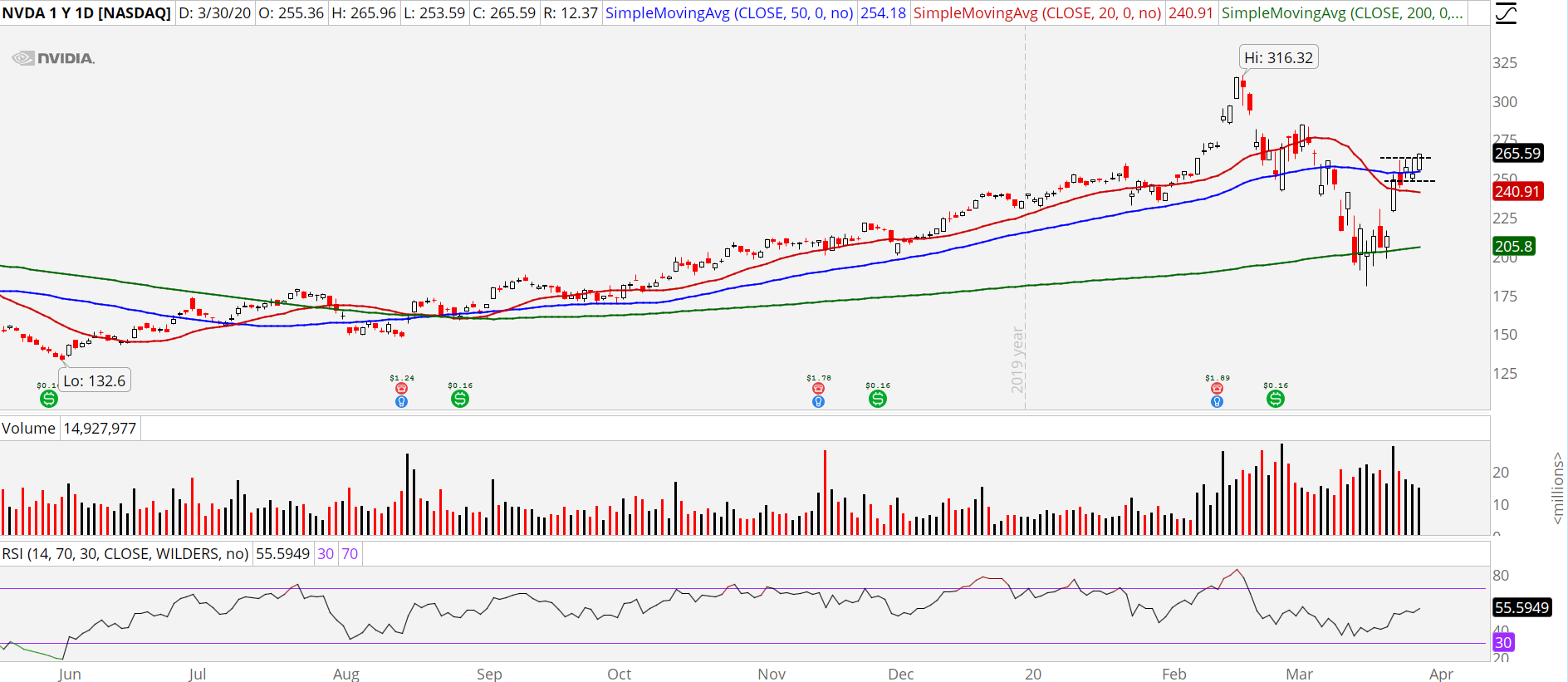The image size is (1568, 682).
Task: Click the 80 label on the RSI axis
Action: 1501,576
